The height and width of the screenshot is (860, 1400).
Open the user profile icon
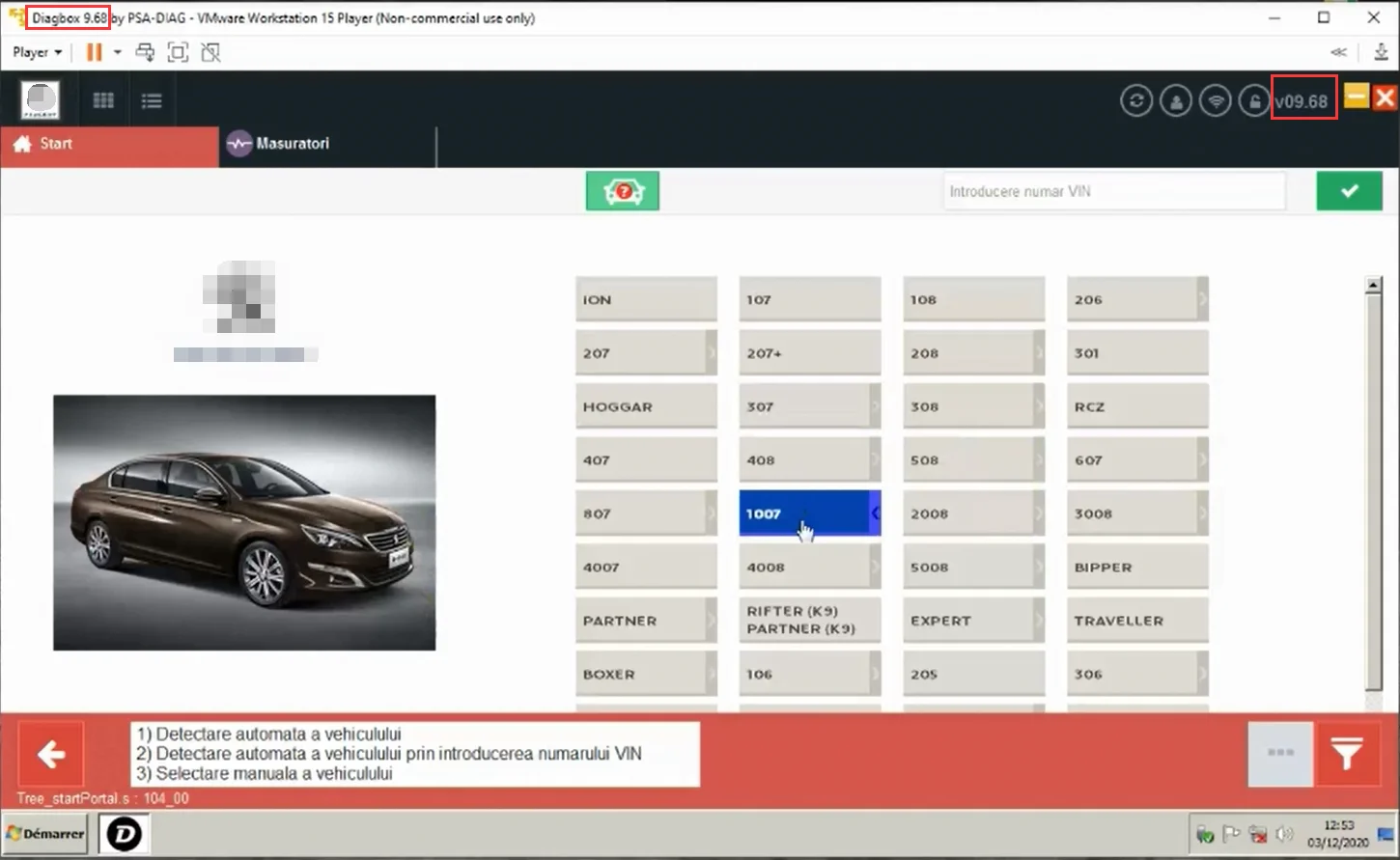(1176, 100)
